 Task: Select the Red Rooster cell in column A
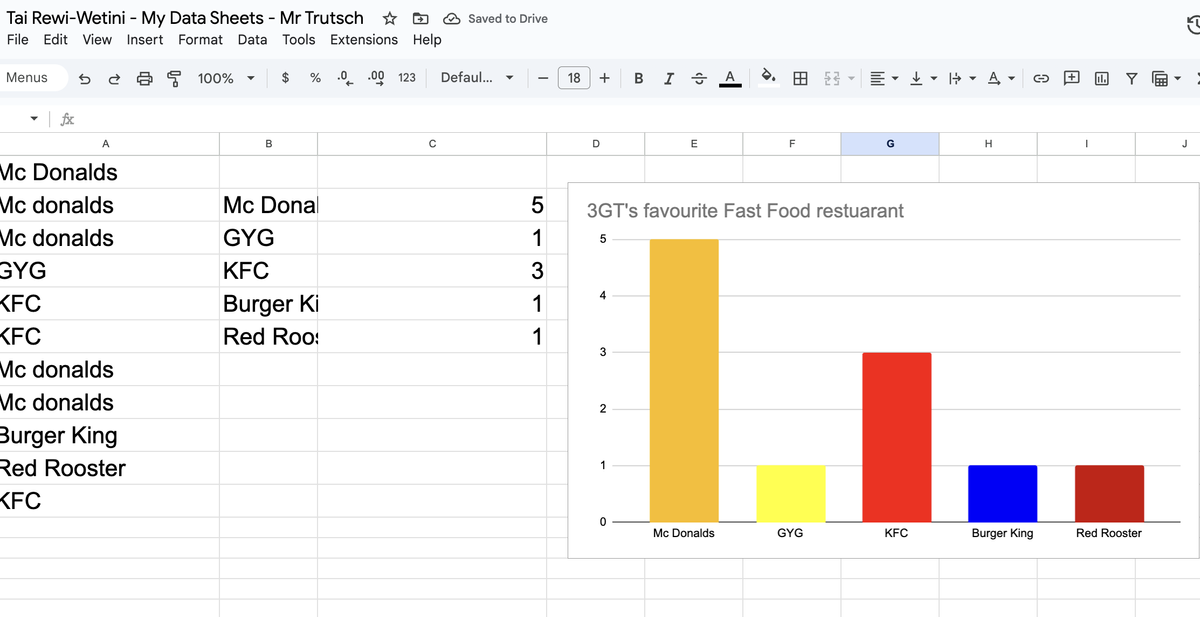click(109, 468)
